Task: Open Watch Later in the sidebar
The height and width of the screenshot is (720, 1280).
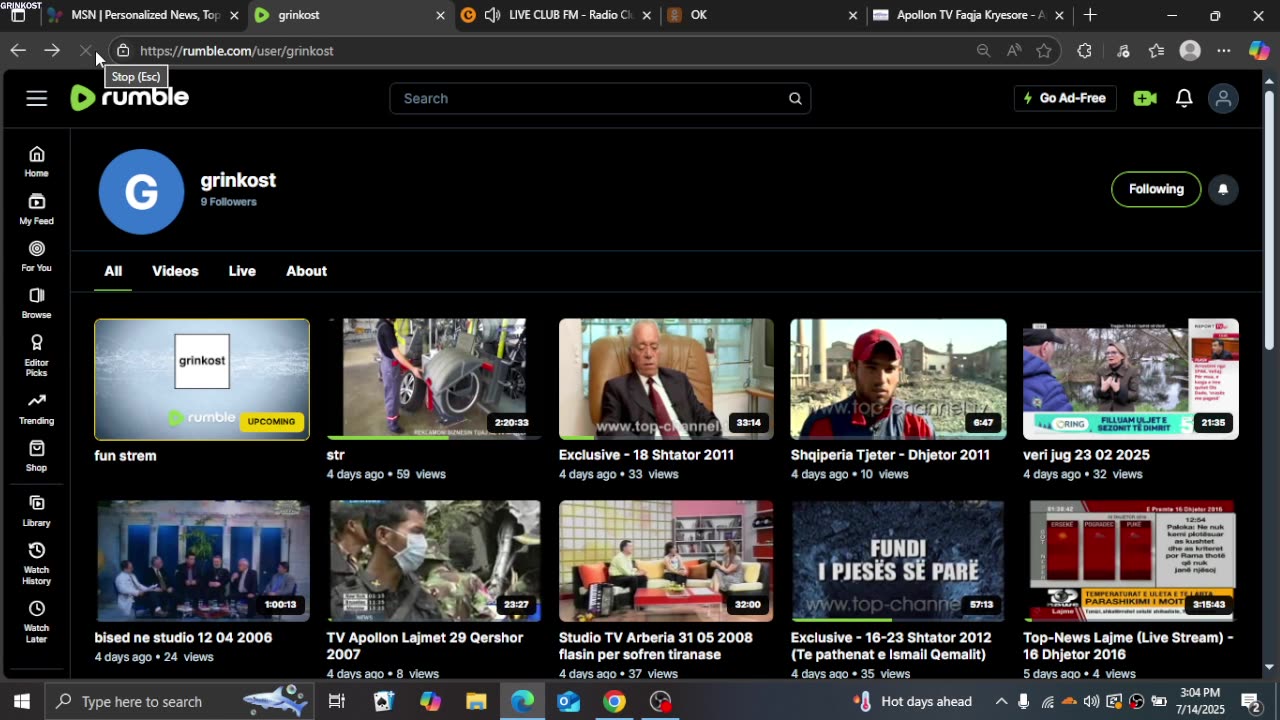Action: tap(36, 622)
